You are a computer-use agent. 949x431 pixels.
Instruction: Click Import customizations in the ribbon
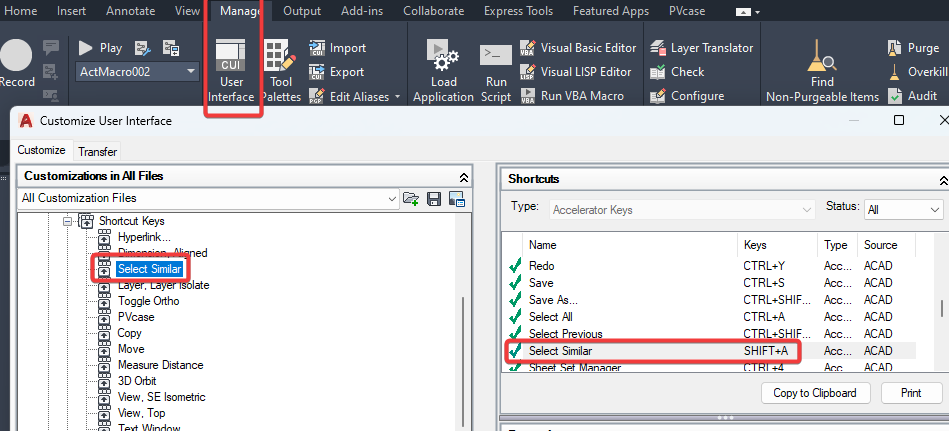click(338, 48)
